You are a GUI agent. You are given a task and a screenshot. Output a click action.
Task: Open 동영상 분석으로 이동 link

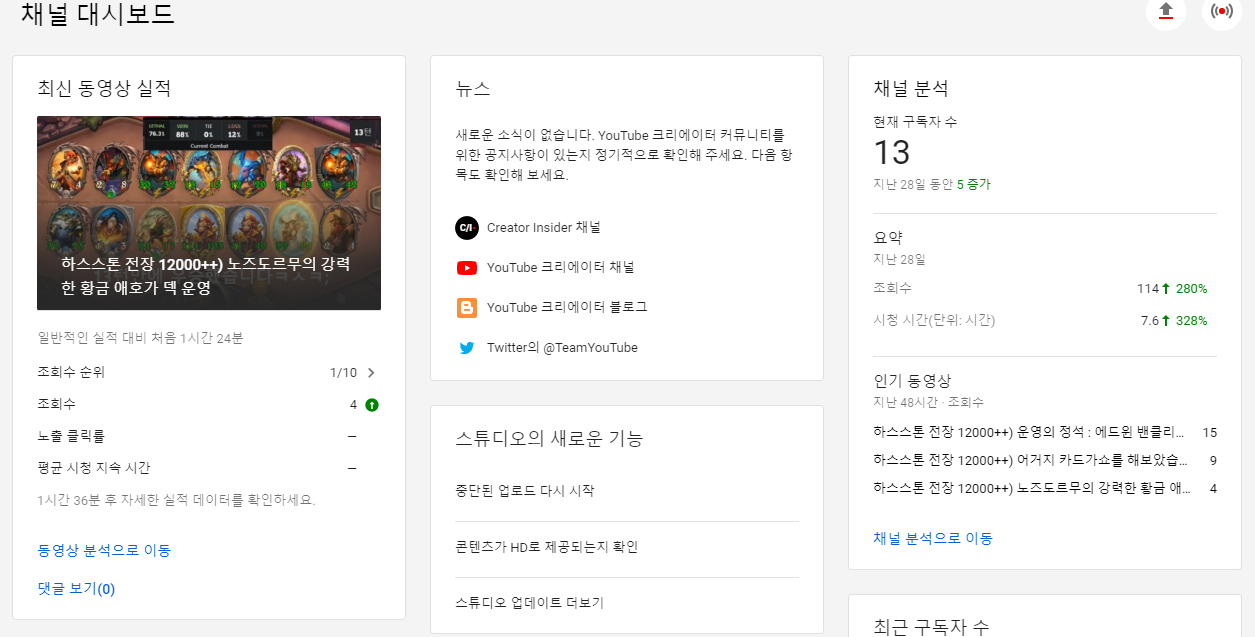(x=104, y=550)
